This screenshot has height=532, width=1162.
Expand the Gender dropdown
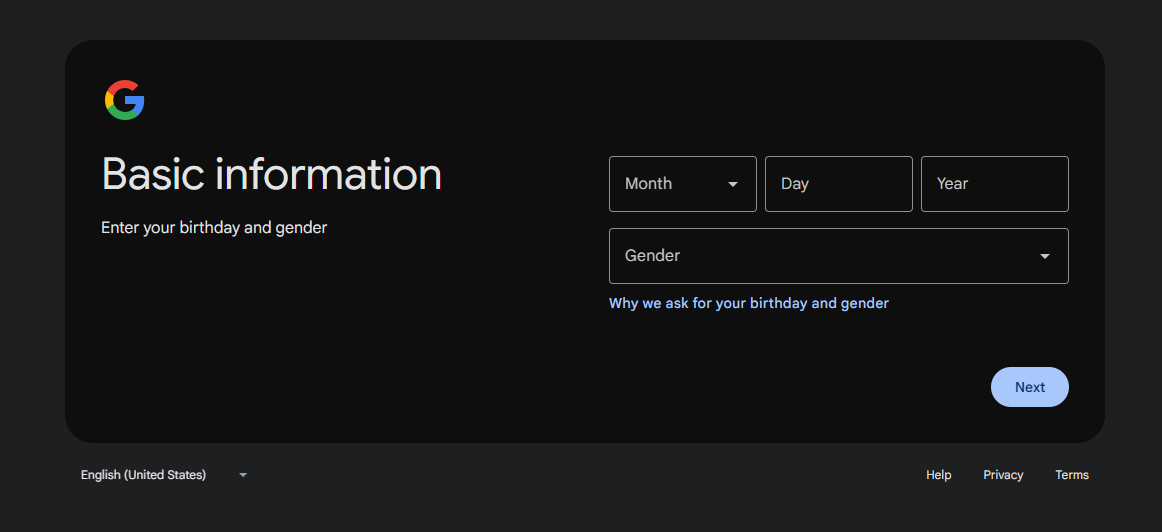coord(838,256)
